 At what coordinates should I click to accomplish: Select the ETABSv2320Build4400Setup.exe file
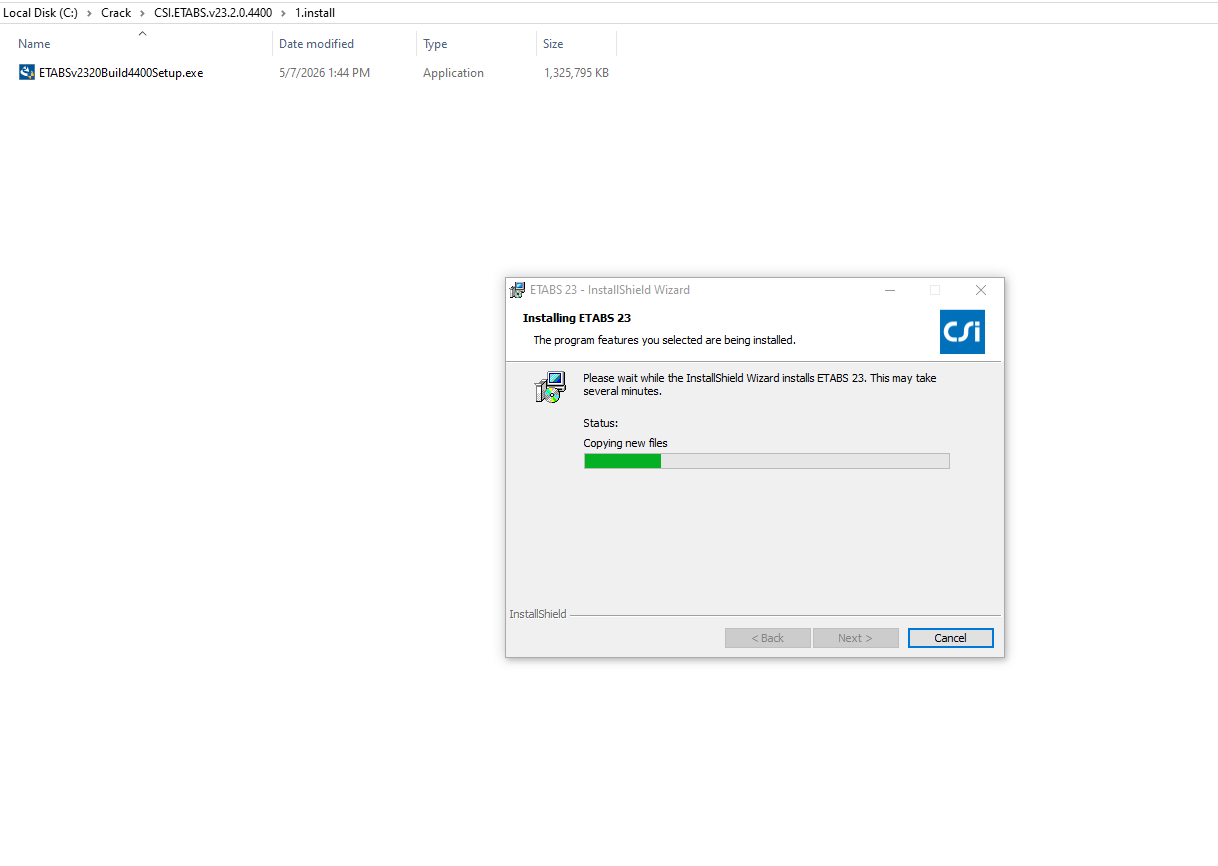click(120, 73)
